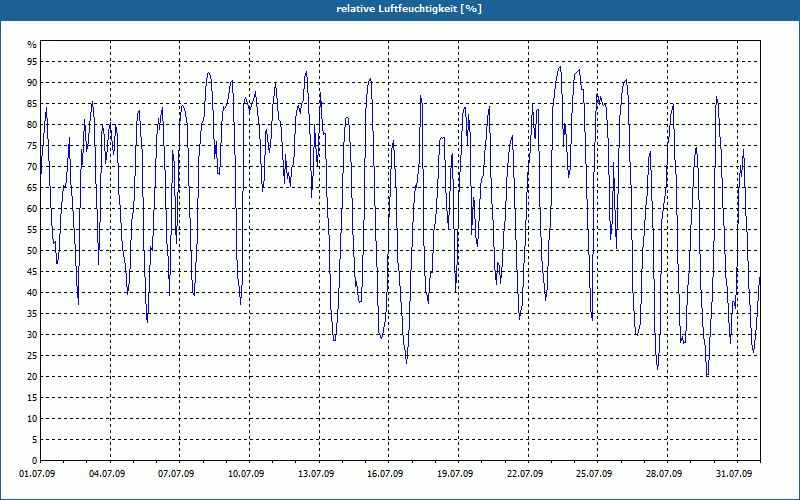Select the x-axis date label 22.07.09

[x=525, y=474]
